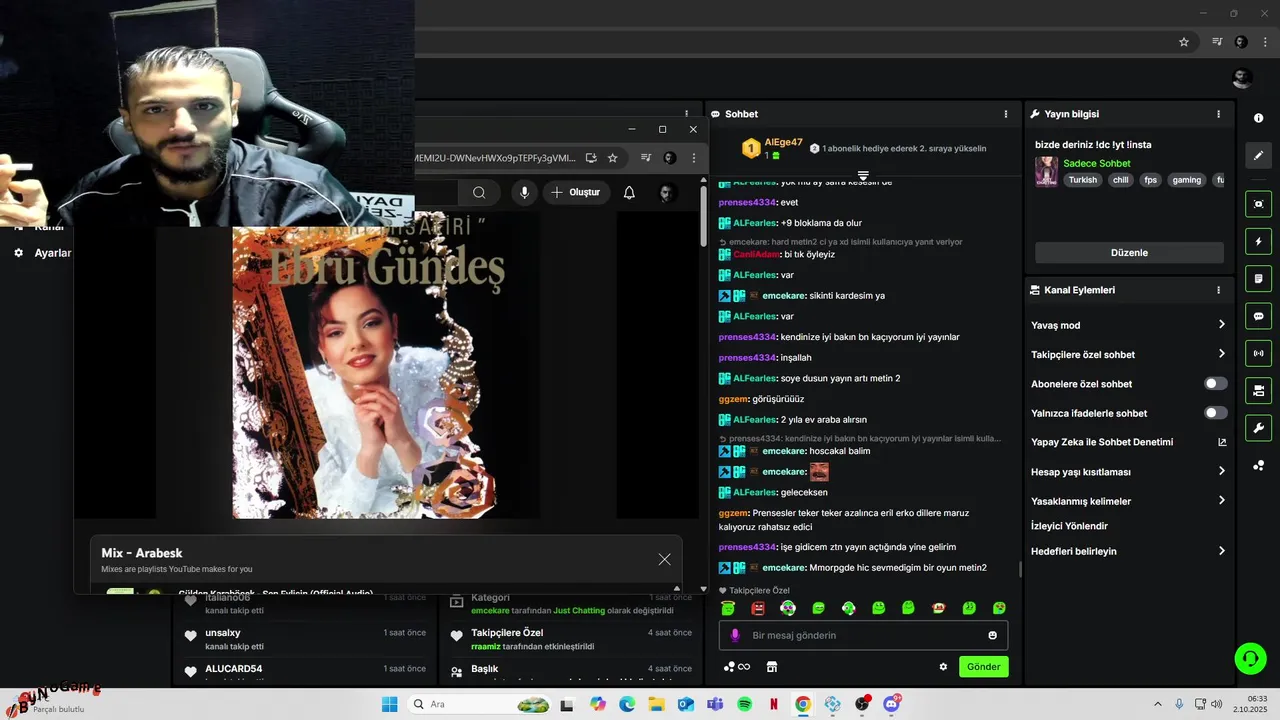The image size is (1280, 720).
Task: Toggle the camera capture widget icon
Action: (1258, 204)
